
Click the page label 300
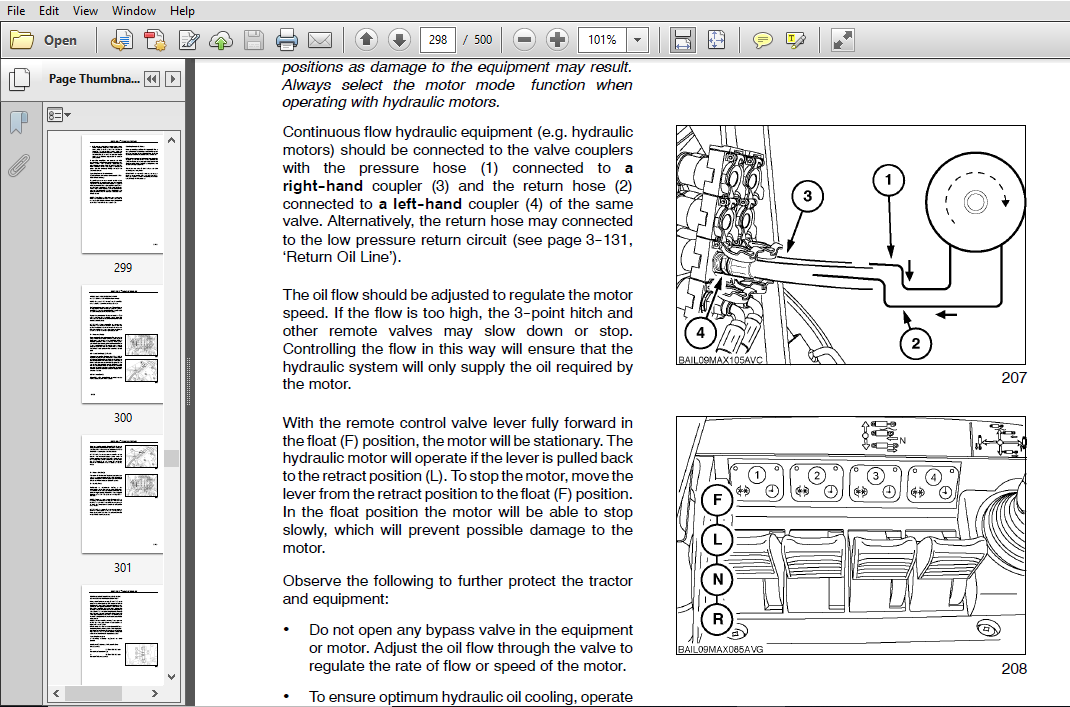[x=123, y=418]
